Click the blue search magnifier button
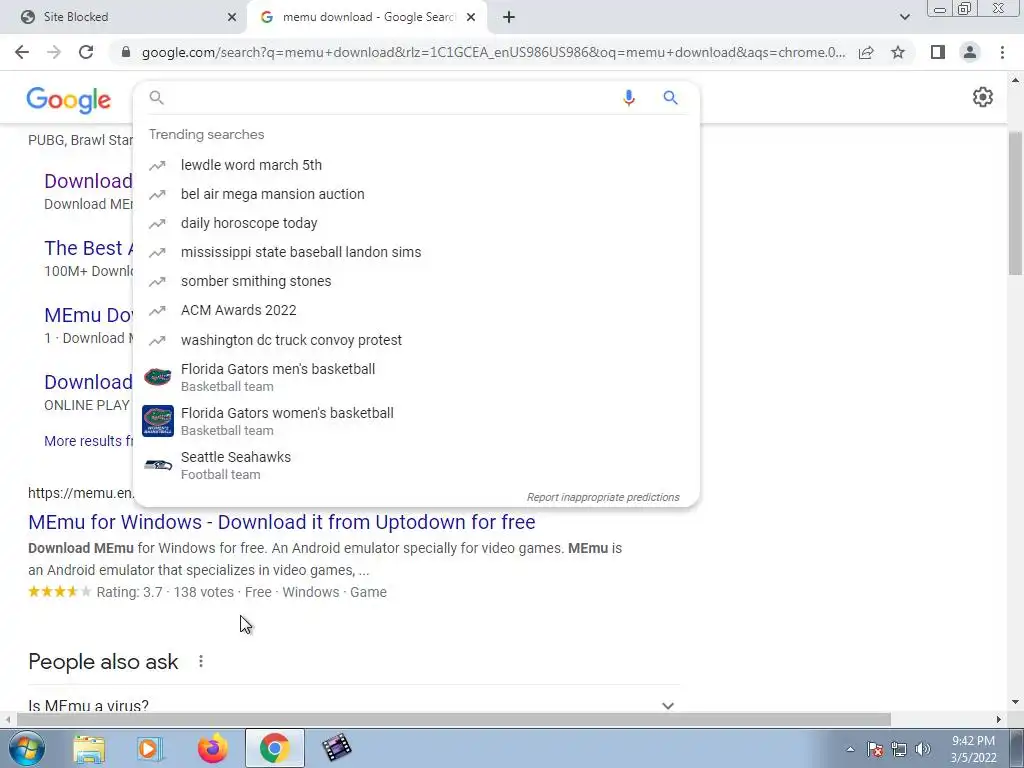The image size is (1024, 768). coord(670,98)
